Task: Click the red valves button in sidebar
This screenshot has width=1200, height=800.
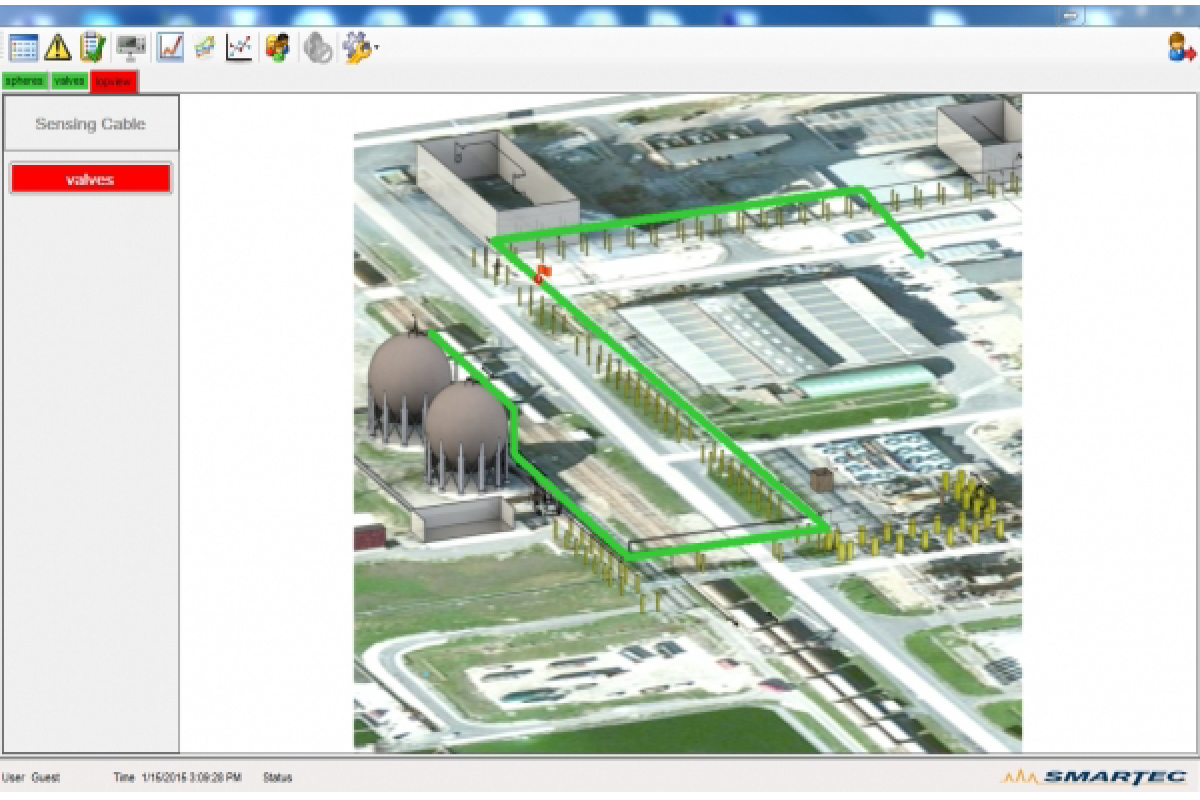Action: pyautogui.click(x=91, y=179)
